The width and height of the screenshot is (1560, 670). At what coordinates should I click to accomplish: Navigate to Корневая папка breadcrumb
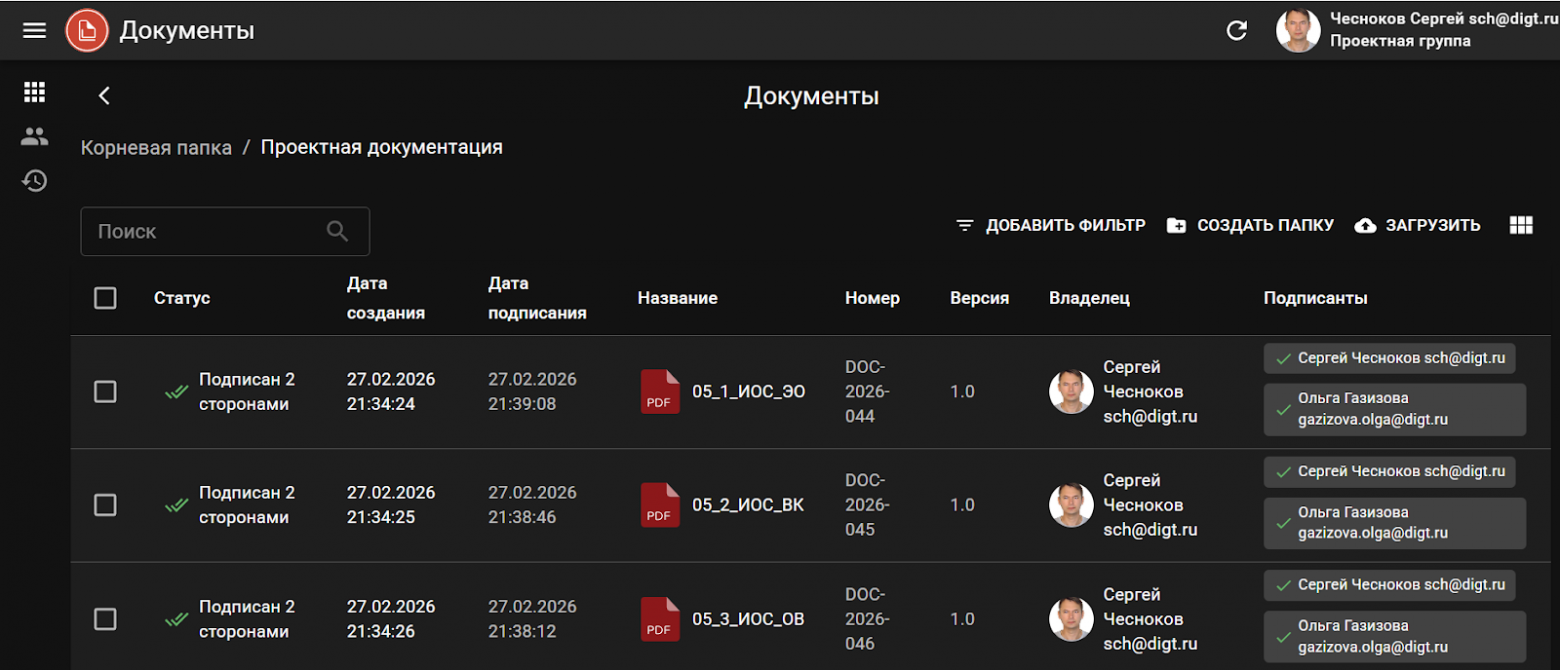click(x=156, y=148)
